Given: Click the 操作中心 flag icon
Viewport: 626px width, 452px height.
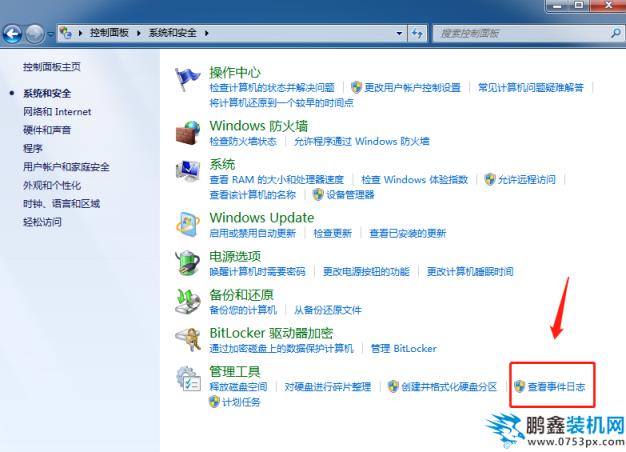Looking at the screenshot, I should point(187,79).
